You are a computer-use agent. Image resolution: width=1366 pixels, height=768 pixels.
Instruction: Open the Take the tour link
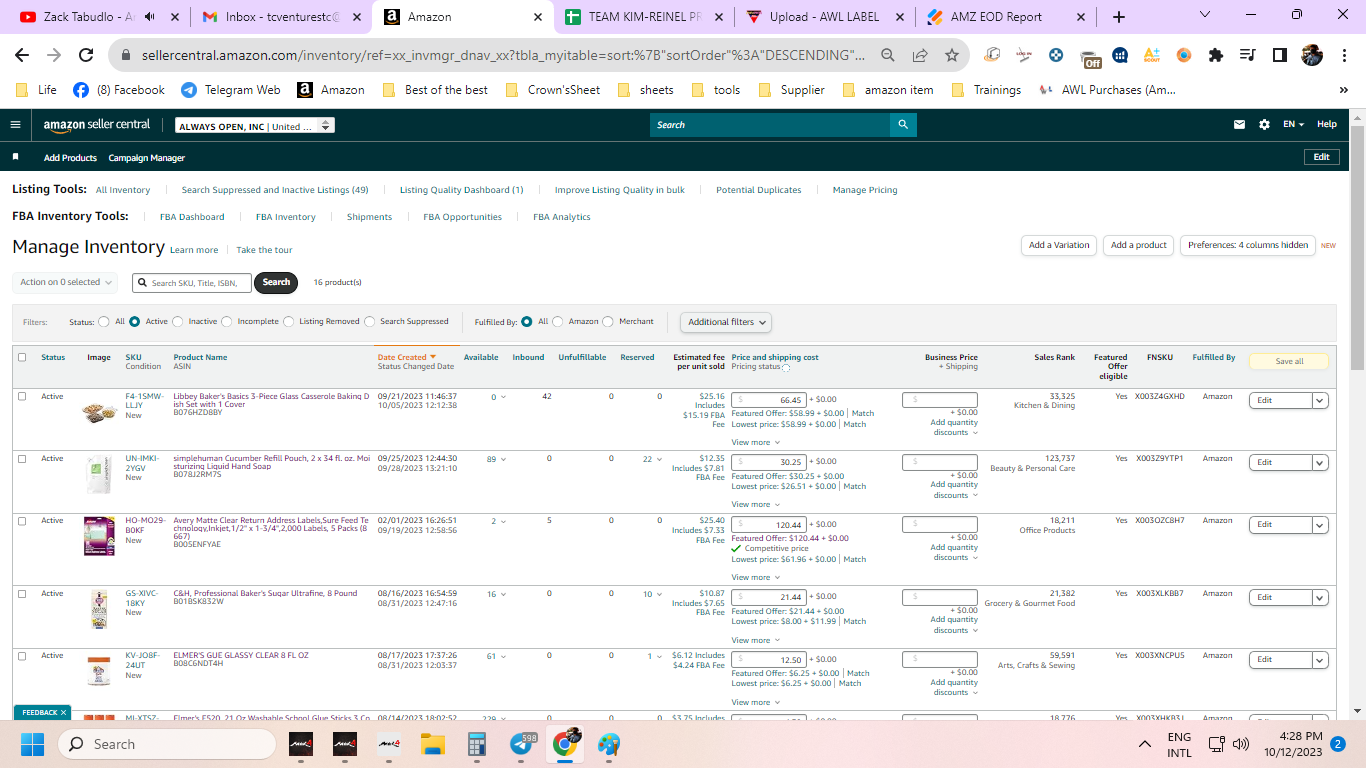[264, 250]
